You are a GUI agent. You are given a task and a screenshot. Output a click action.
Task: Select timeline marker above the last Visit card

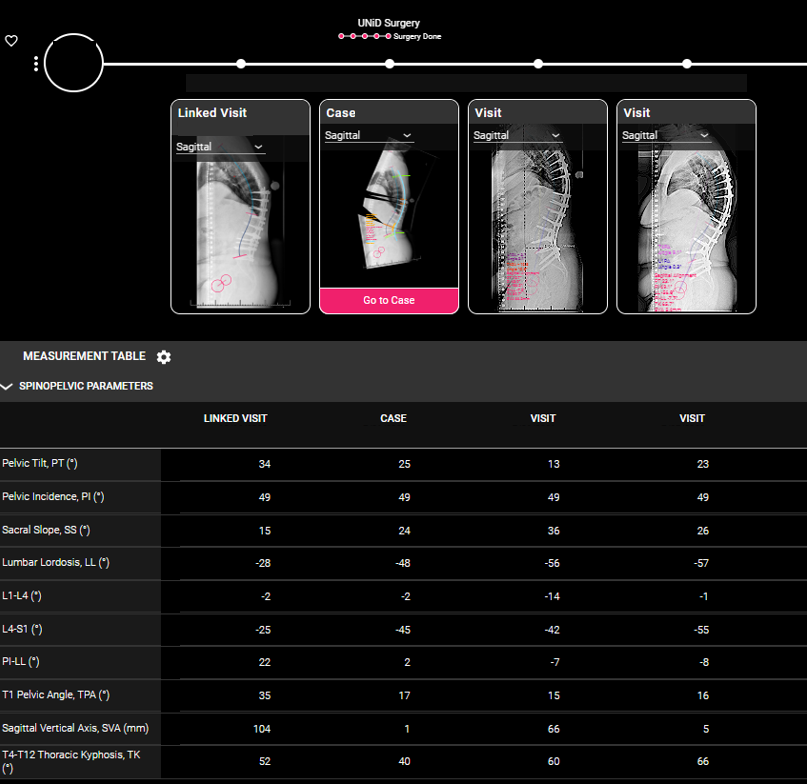[x=687, y=64]
